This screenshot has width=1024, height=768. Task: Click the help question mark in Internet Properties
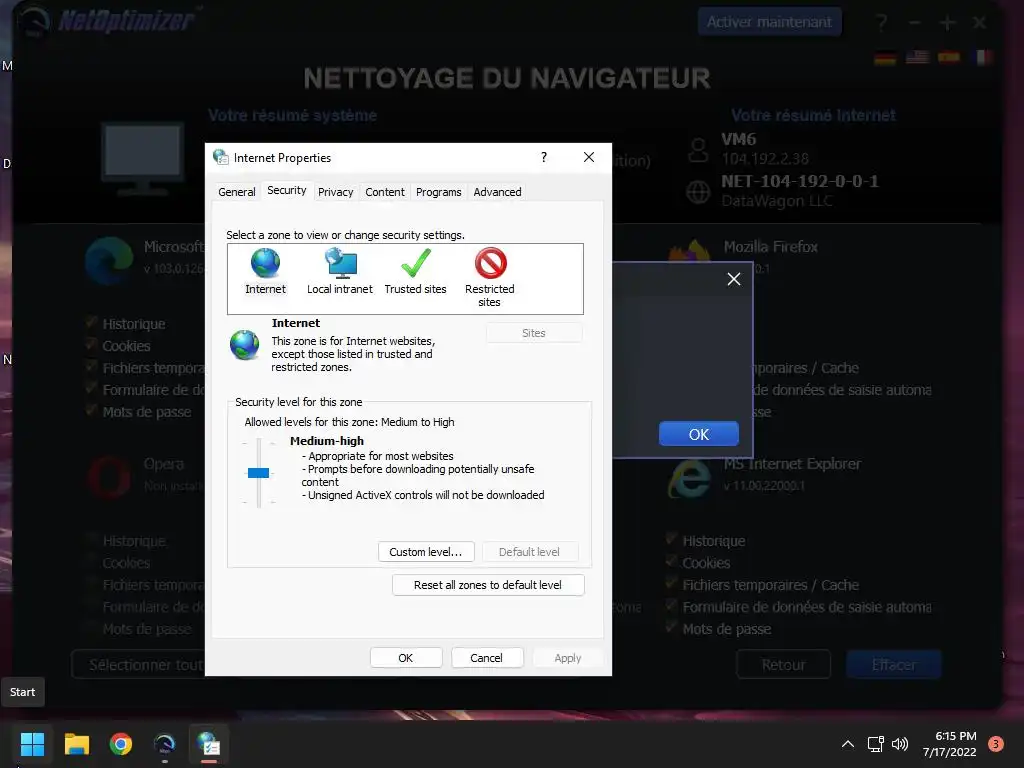pos(544,157)
